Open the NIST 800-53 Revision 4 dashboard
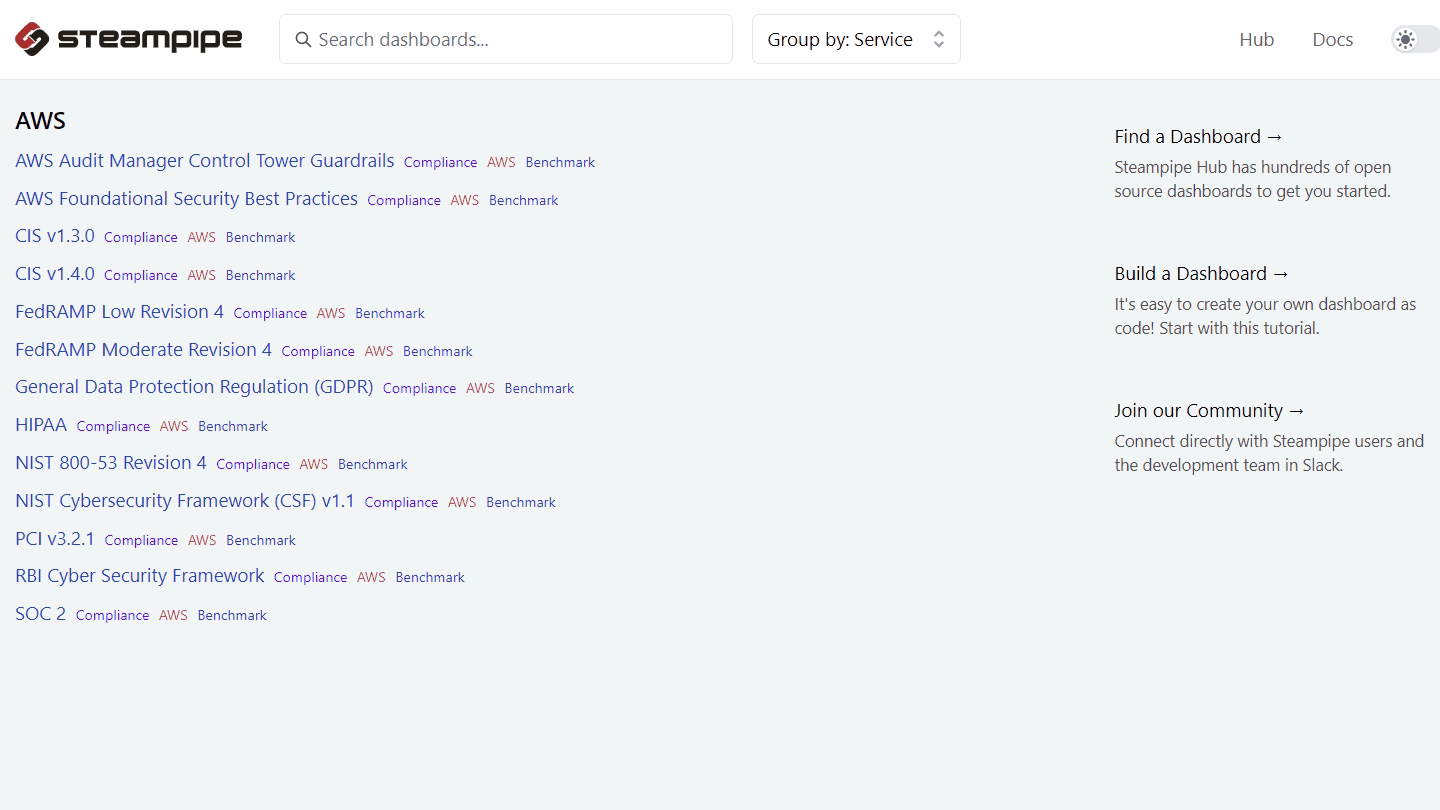Image resolution: width=1440 pixels, height=810 pixels. (x=111, y=463)
